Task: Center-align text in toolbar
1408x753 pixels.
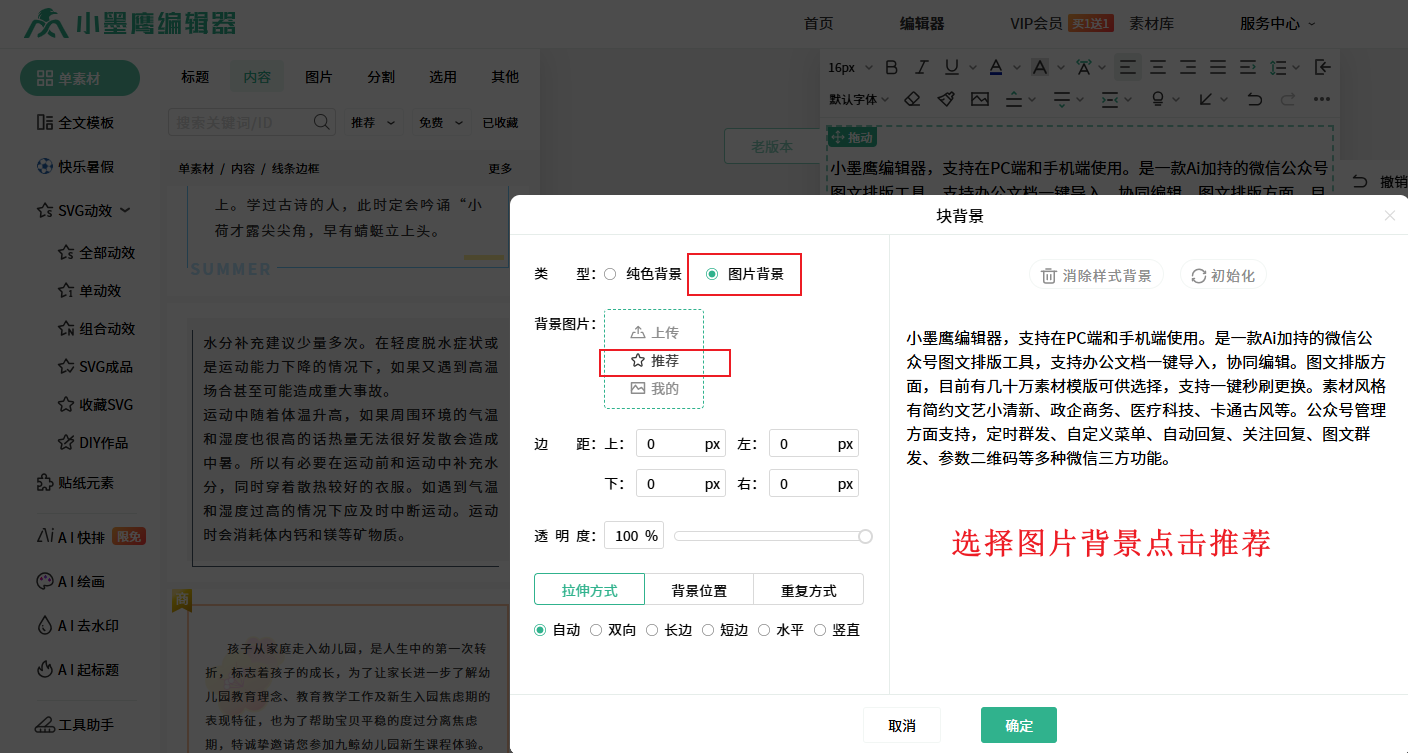Action: pyautogui.click(x=1158, y=68)
